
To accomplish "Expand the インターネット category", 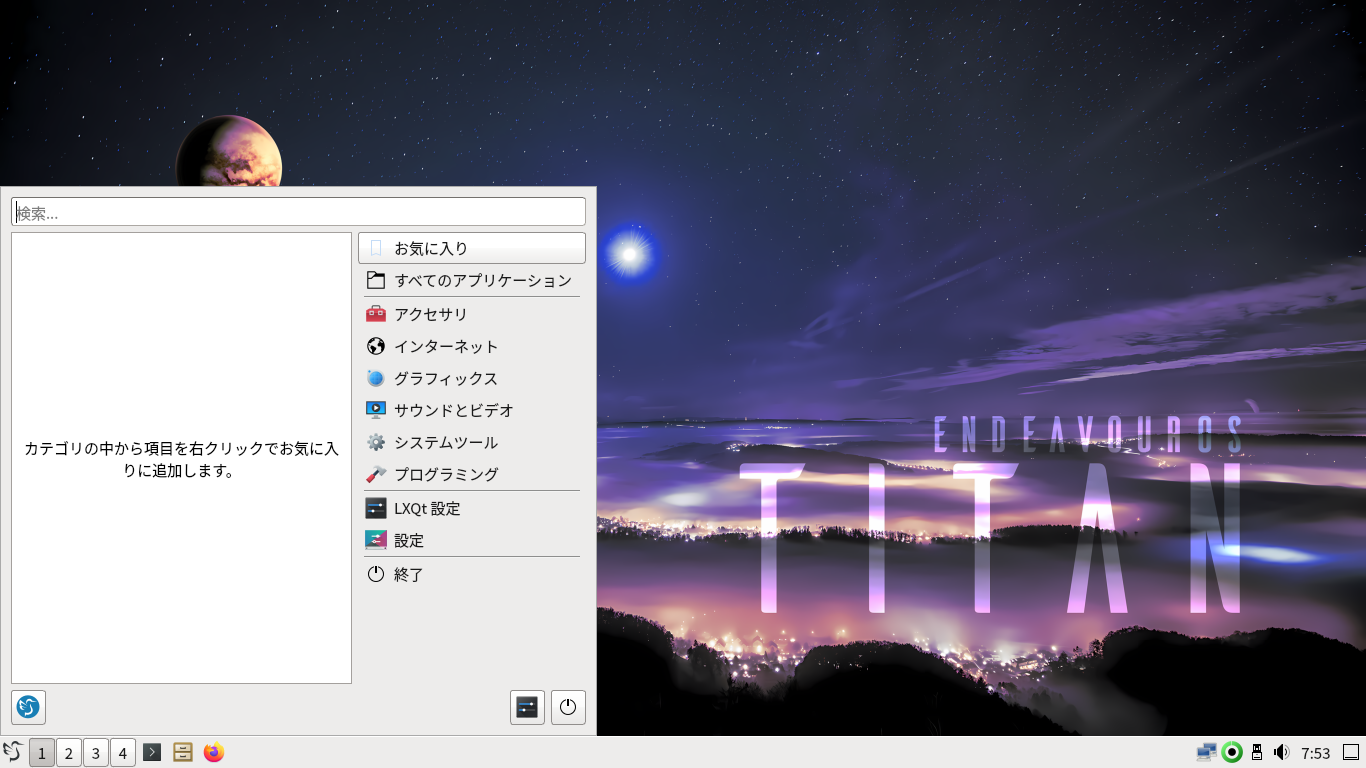I will click(x=471, y=346).
